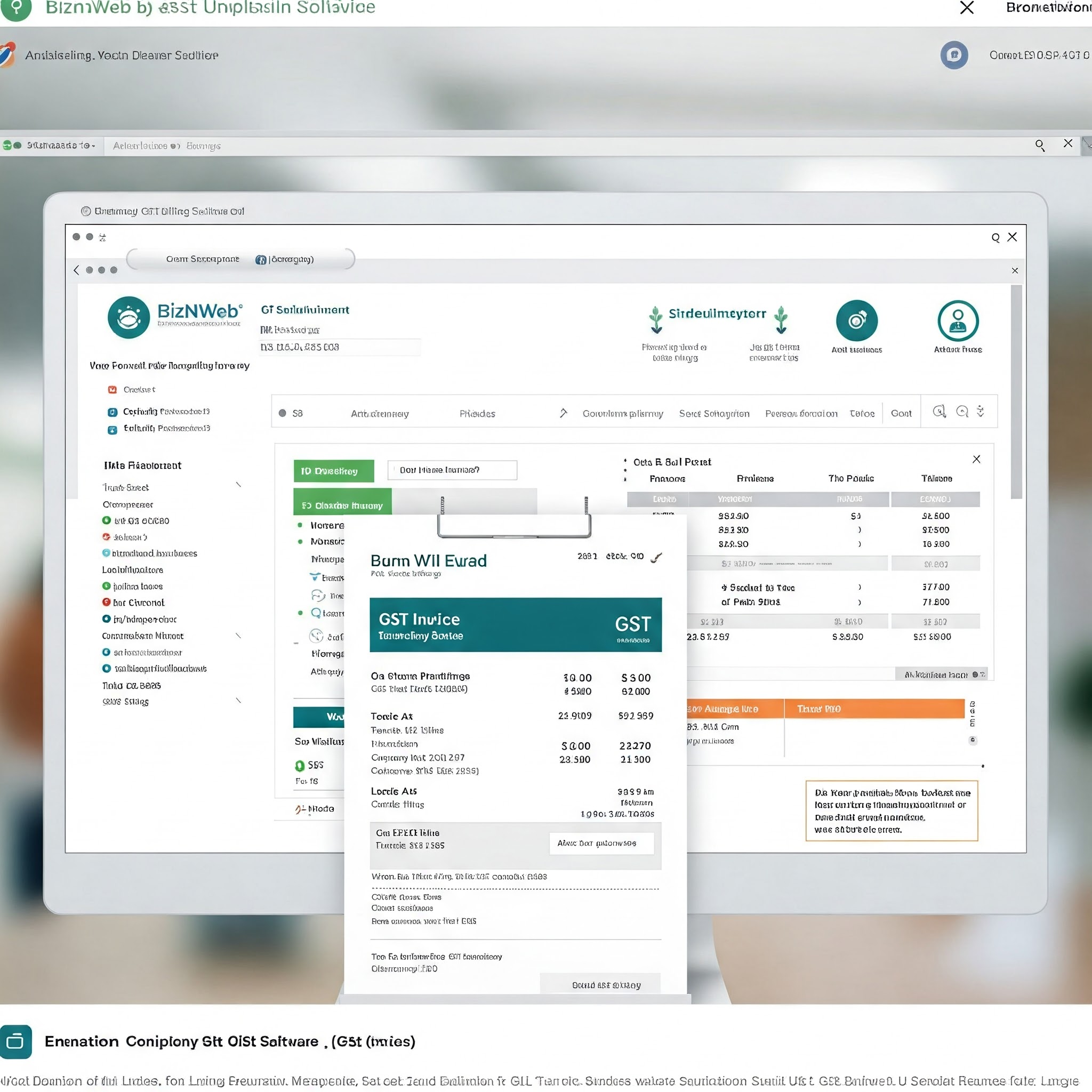The height and width of the screenshot is (1092, 1092).
Task: Open the browser search icon in the tab strip
Action: [x=1040, y=145]
